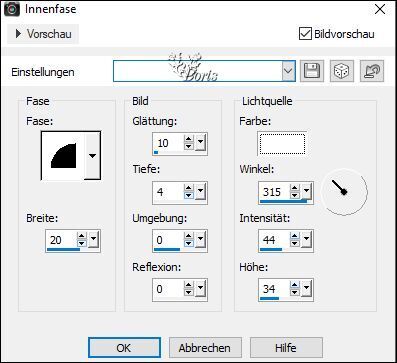
Task: Expand the Vorschau preview panel
Action: [43, 34]
